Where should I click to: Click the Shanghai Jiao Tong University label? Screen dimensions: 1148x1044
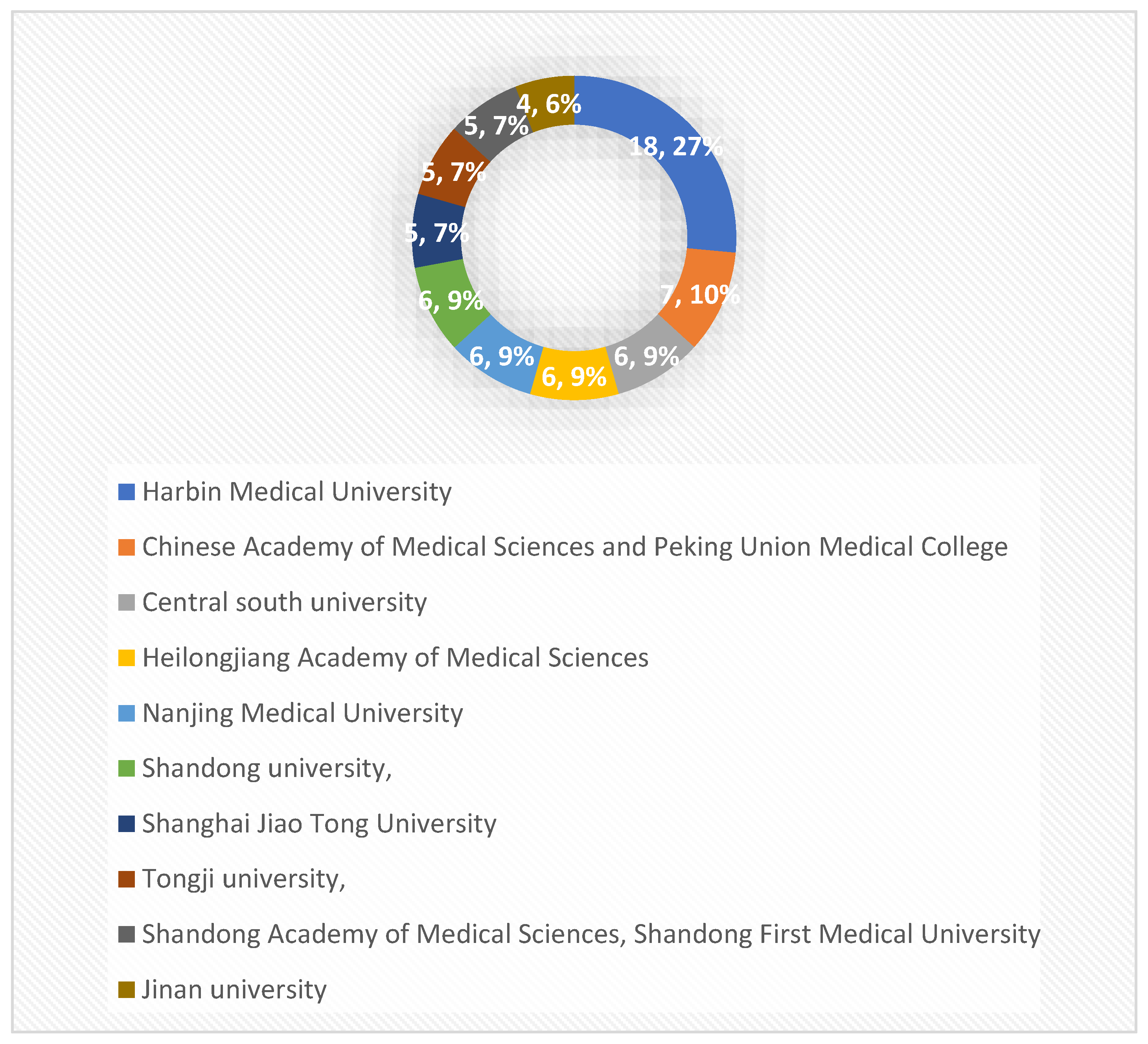click(319, 823)
